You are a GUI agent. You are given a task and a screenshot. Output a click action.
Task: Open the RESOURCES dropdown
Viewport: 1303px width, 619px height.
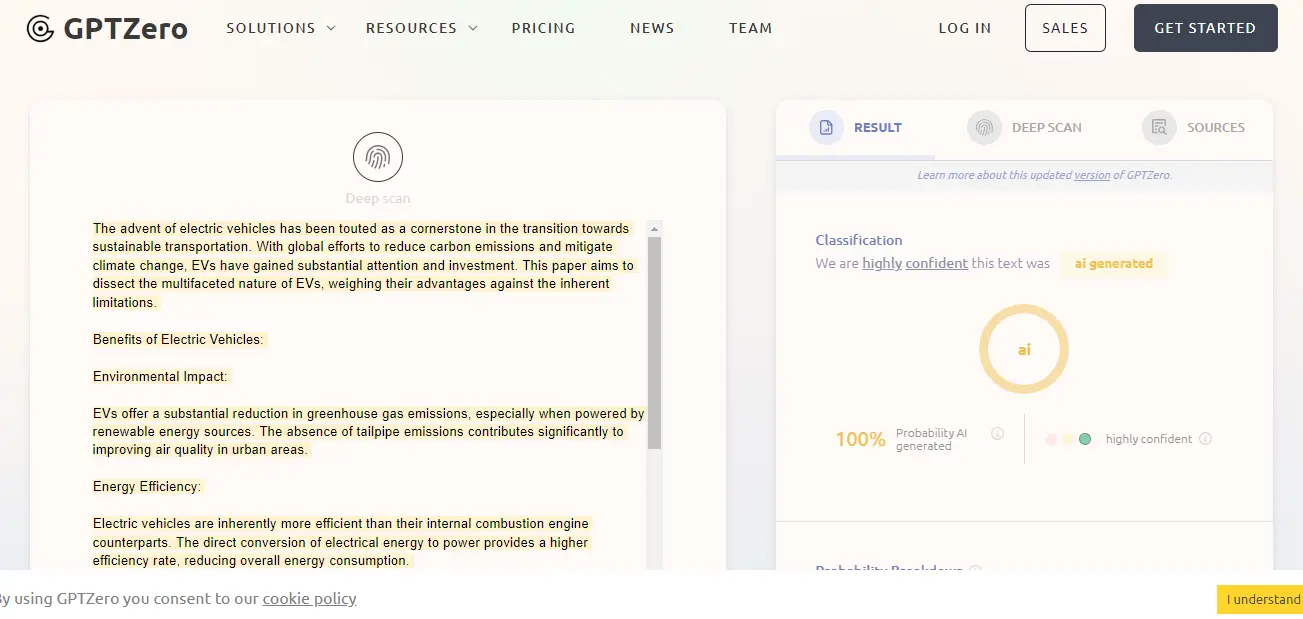[421, 28]
